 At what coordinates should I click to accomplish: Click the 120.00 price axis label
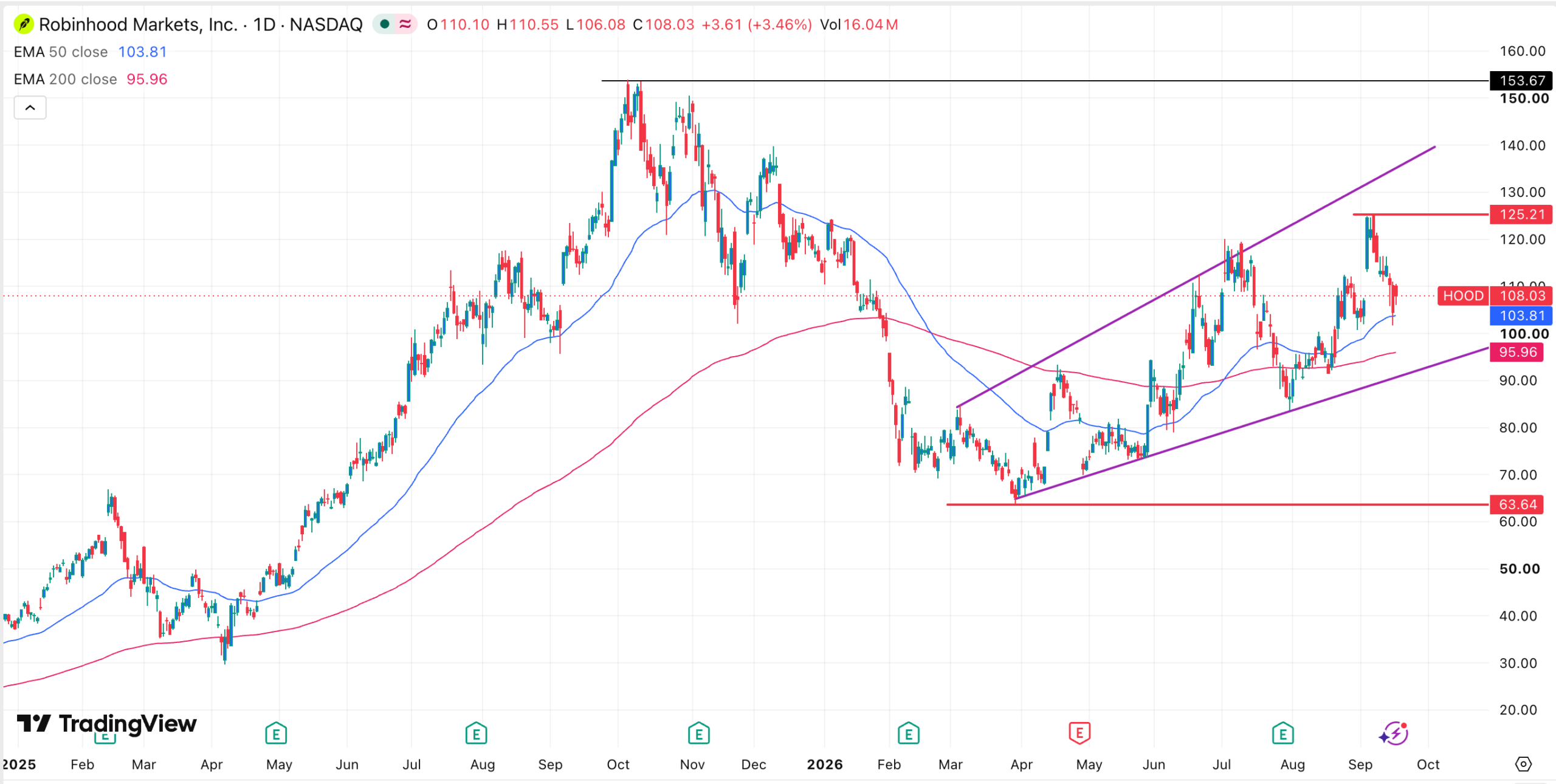click(1523, 239)
